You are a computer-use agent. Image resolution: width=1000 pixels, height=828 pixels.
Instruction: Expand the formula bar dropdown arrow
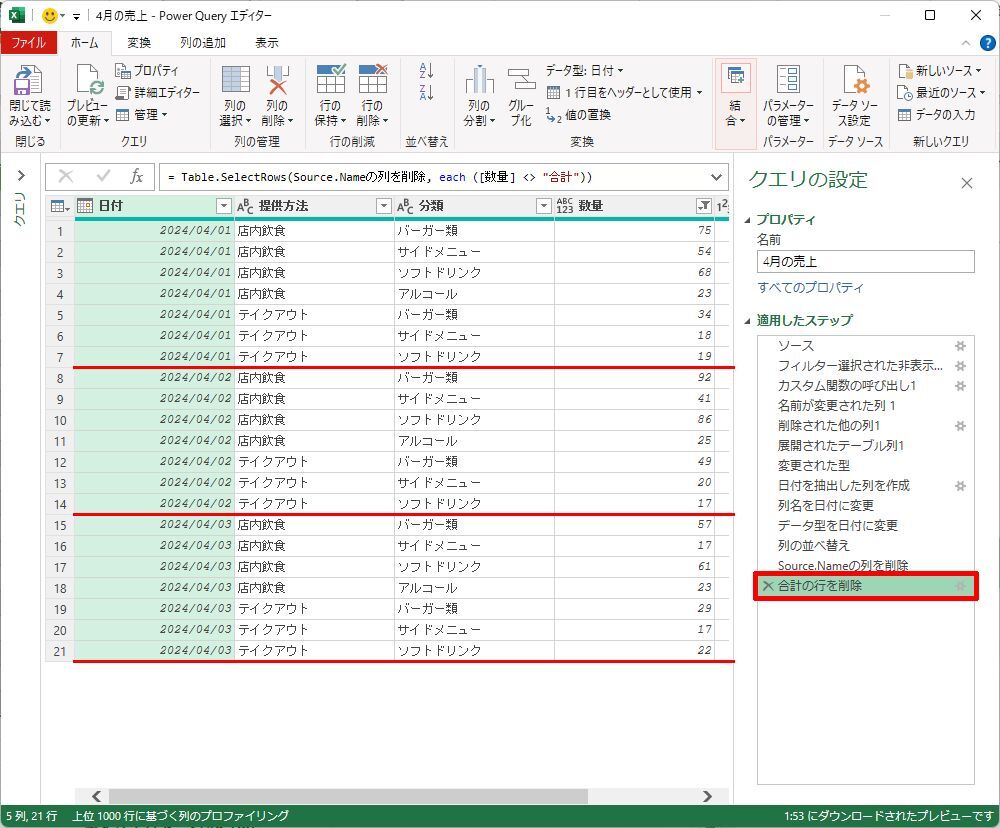(x=717, y=177)
